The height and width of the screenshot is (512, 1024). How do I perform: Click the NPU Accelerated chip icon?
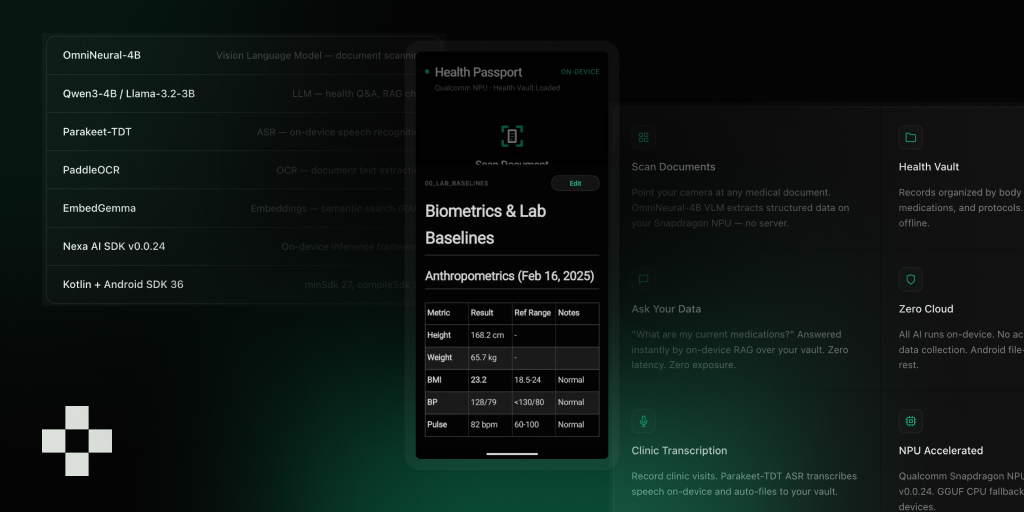point(910,421)
